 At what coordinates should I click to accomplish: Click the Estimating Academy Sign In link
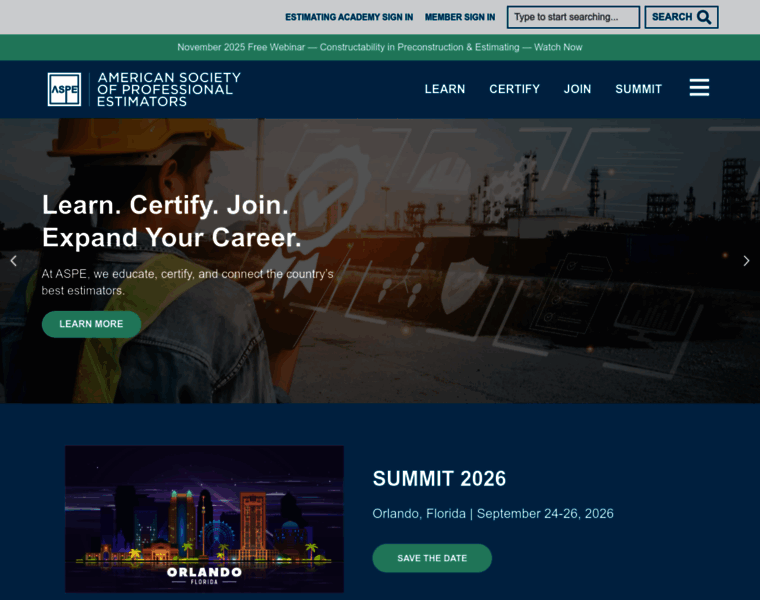[x=349, y=17]
